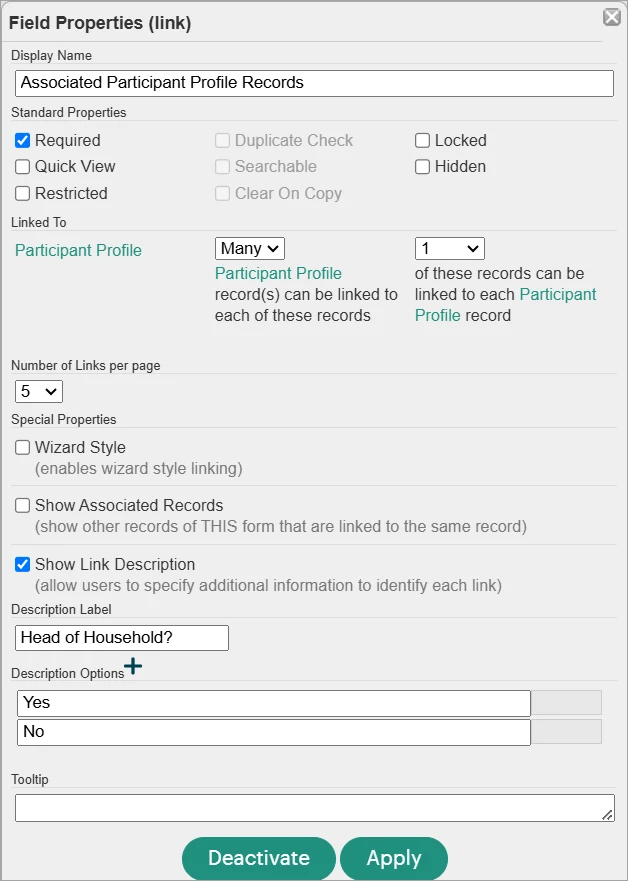Click the 'enables wizard style linking' hint text

[139, 469]
